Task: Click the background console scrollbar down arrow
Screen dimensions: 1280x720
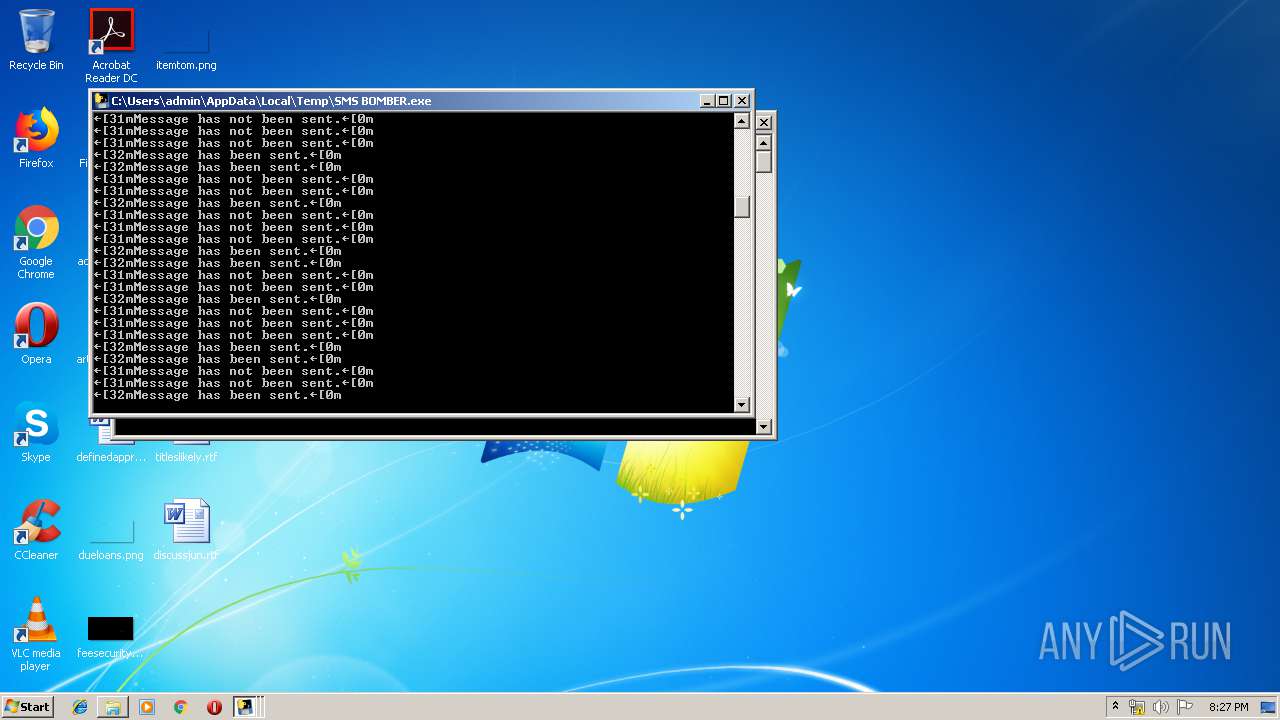Action: (x=764, y=427)
